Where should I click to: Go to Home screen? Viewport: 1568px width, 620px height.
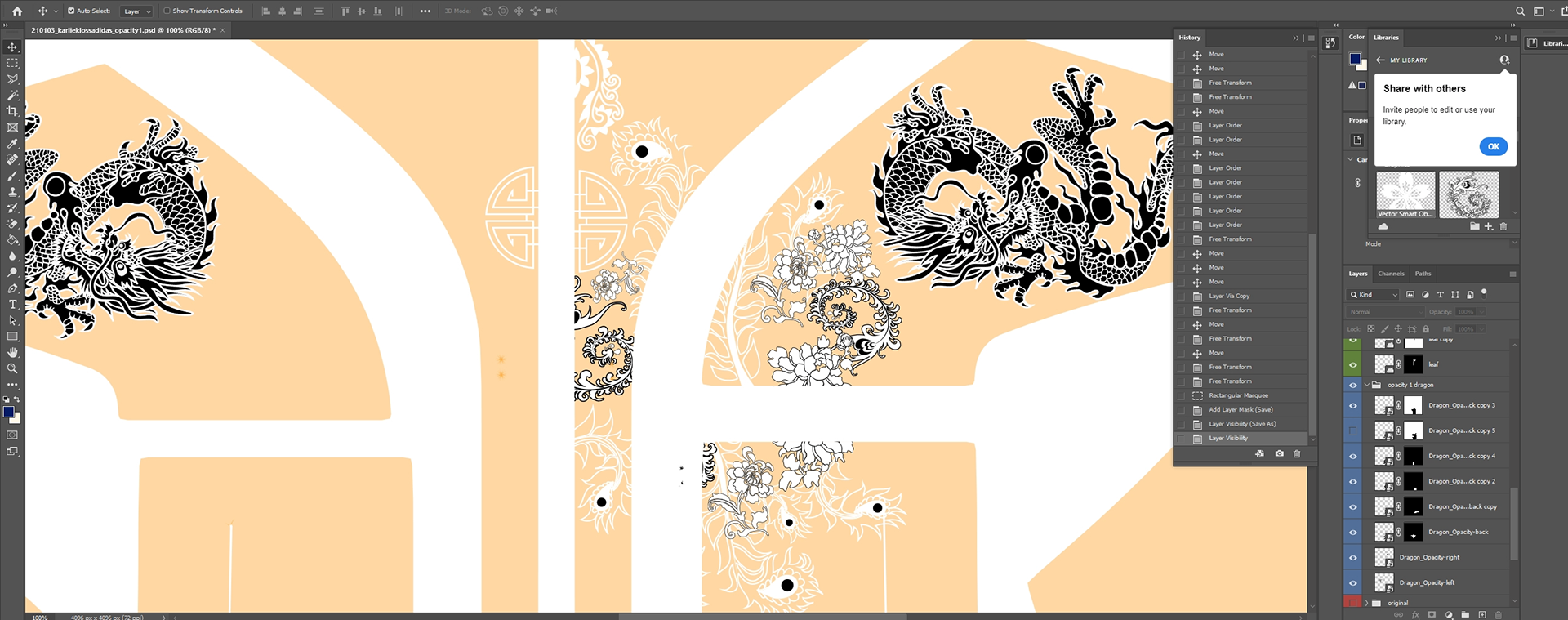coord(17,11)
